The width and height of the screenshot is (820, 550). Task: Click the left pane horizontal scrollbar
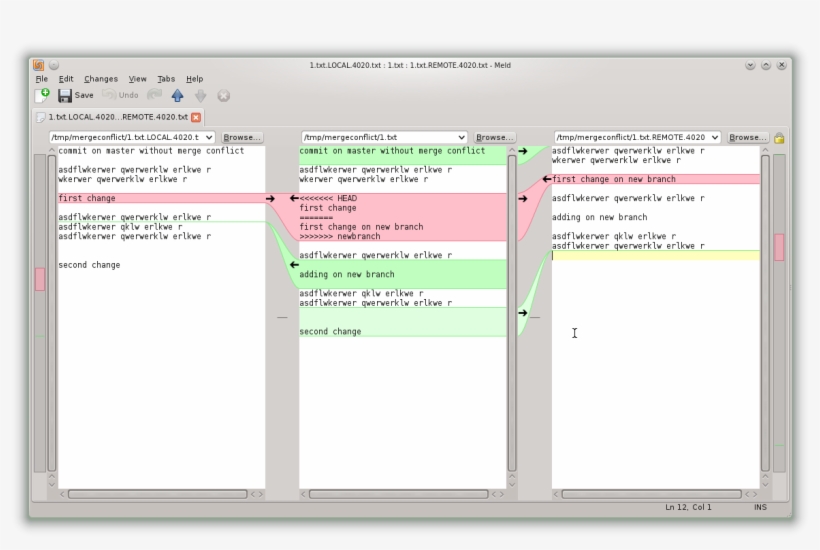[x=157, y=493]
